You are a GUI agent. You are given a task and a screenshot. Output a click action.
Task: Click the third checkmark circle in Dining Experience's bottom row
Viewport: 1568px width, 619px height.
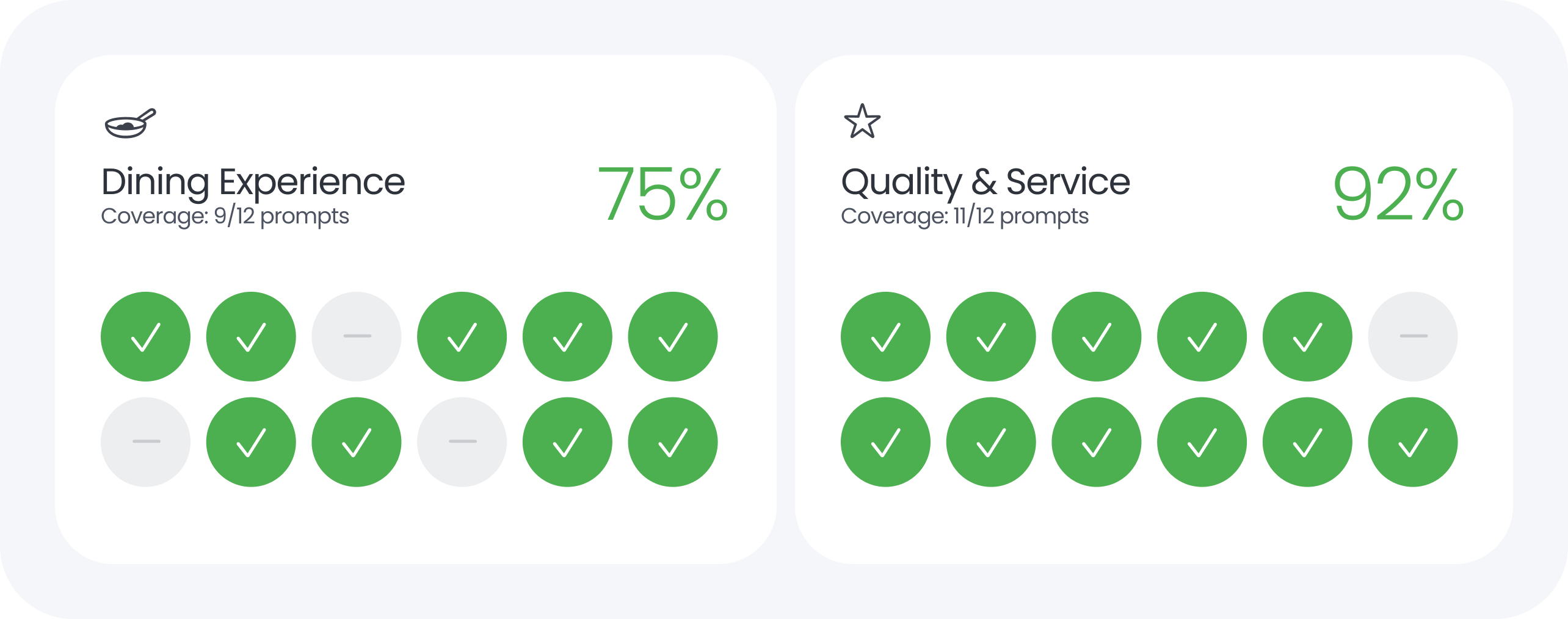point(567,442)
